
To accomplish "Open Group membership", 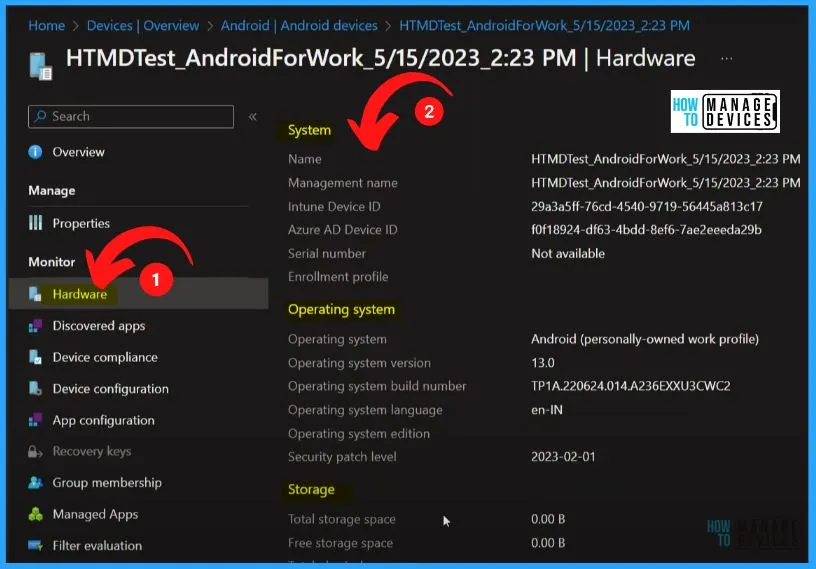I will 107,483.
